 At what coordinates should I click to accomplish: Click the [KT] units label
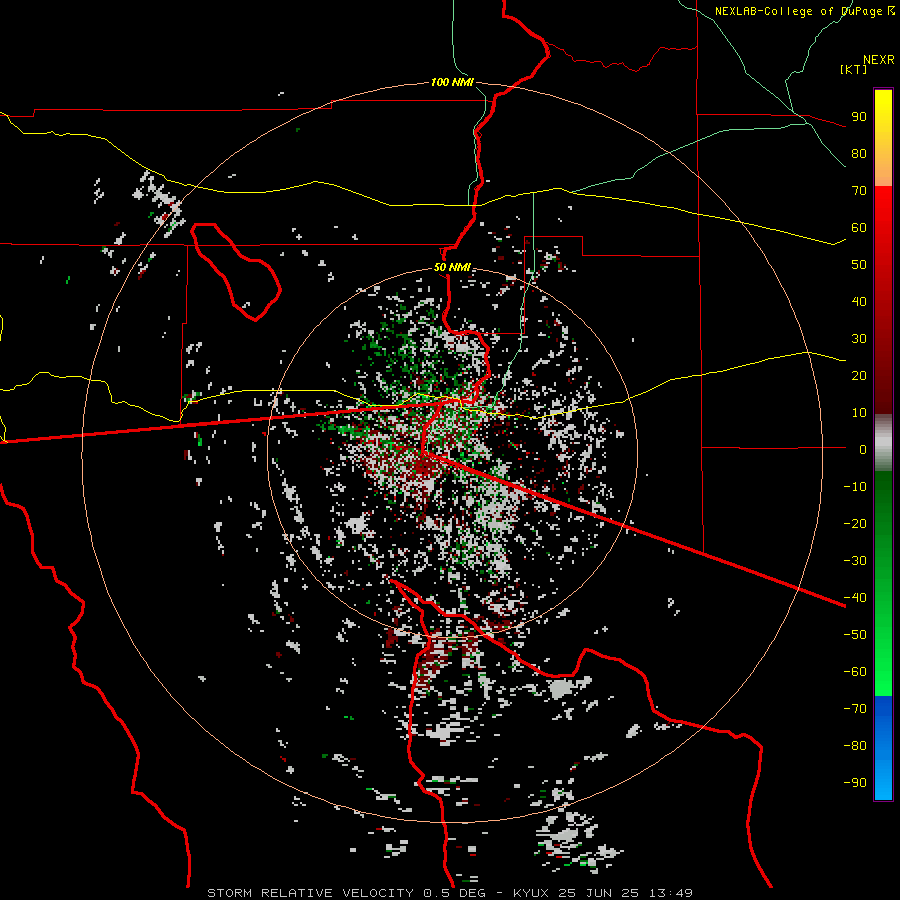[x=854, y=69]
